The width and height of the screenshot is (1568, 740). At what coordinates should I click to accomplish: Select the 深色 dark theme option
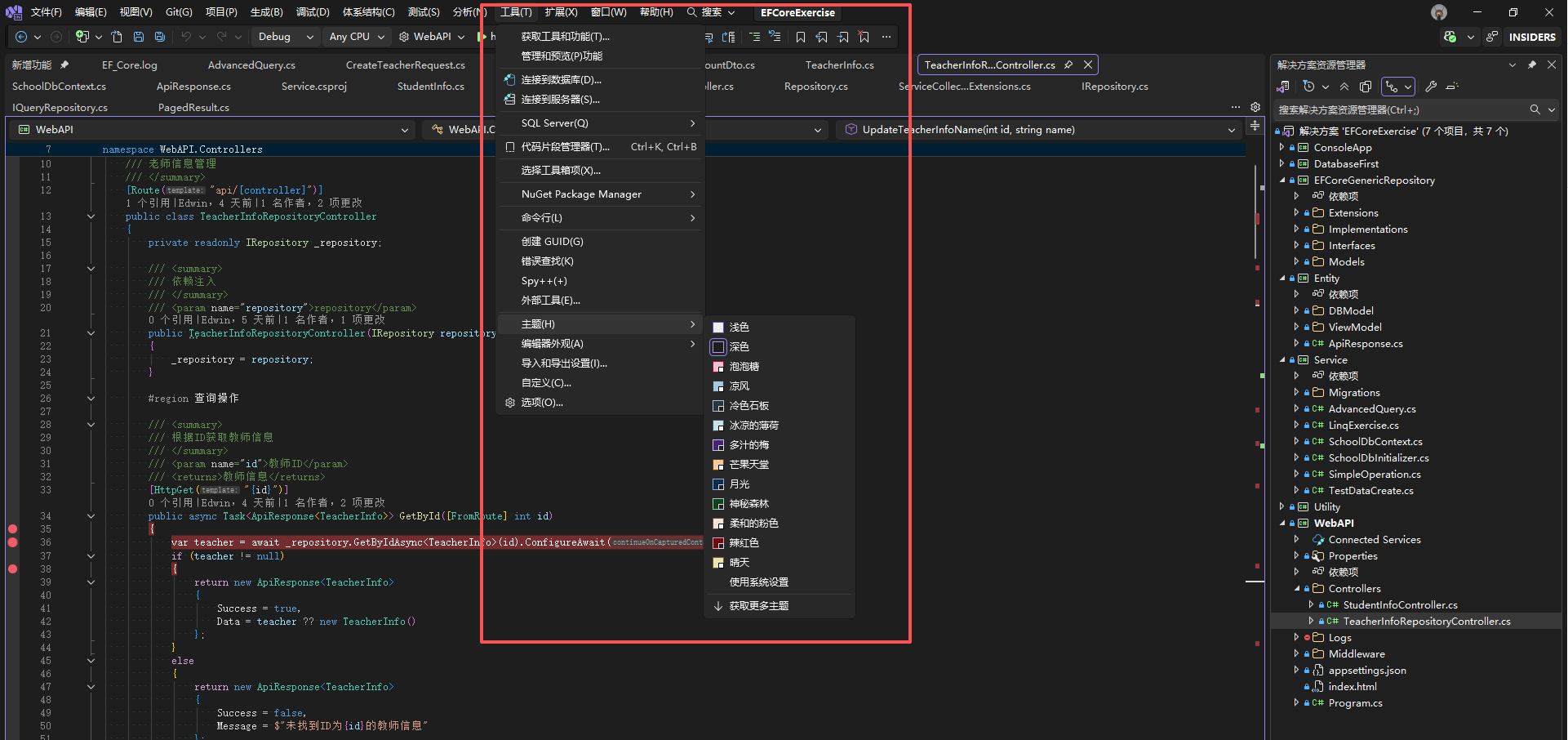pyautogui.click(x=739, y=347)
